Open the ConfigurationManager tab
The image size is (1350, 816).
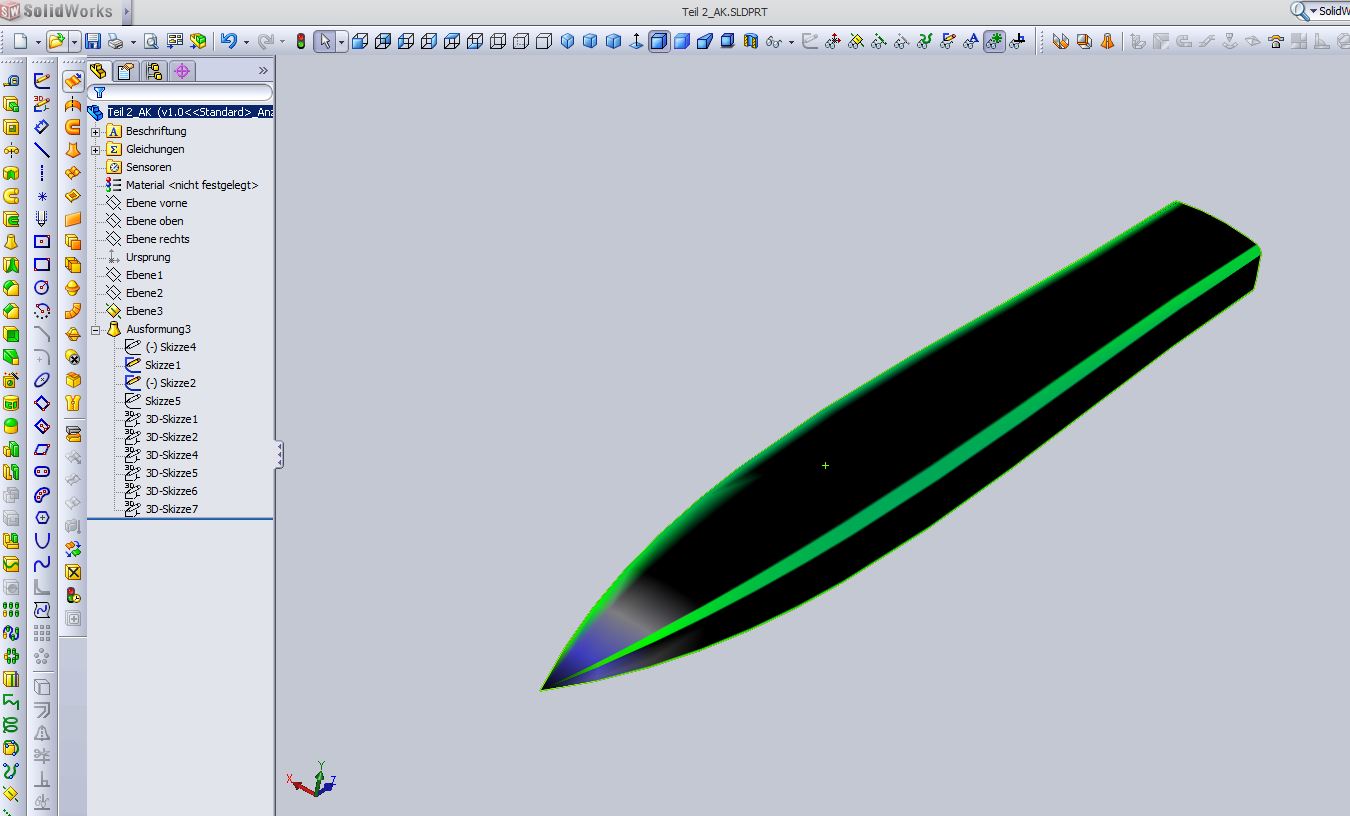153,71
